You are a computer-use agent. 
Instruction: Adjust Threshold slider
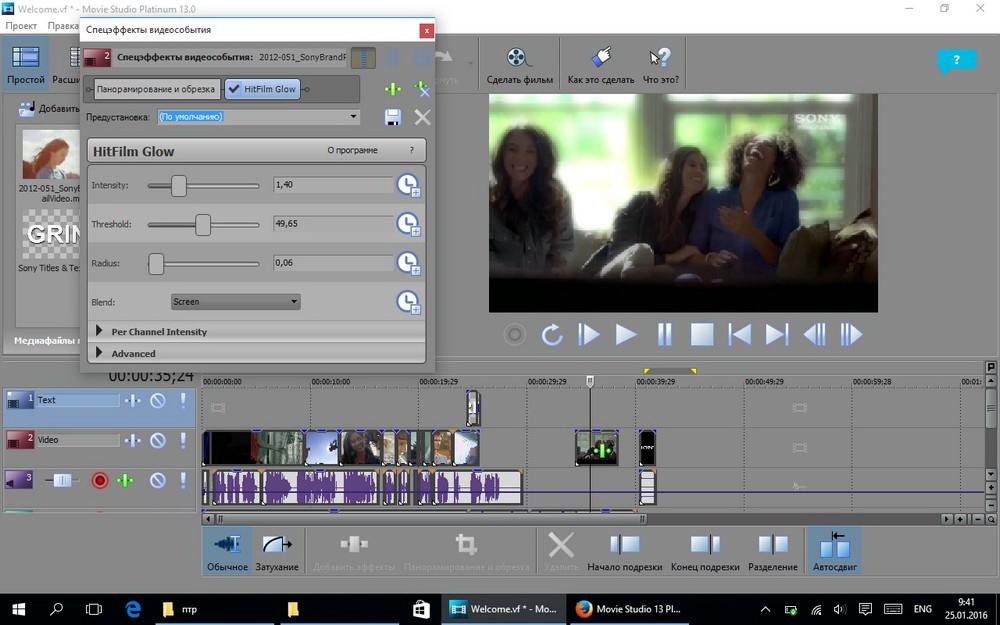pos(203,224)
